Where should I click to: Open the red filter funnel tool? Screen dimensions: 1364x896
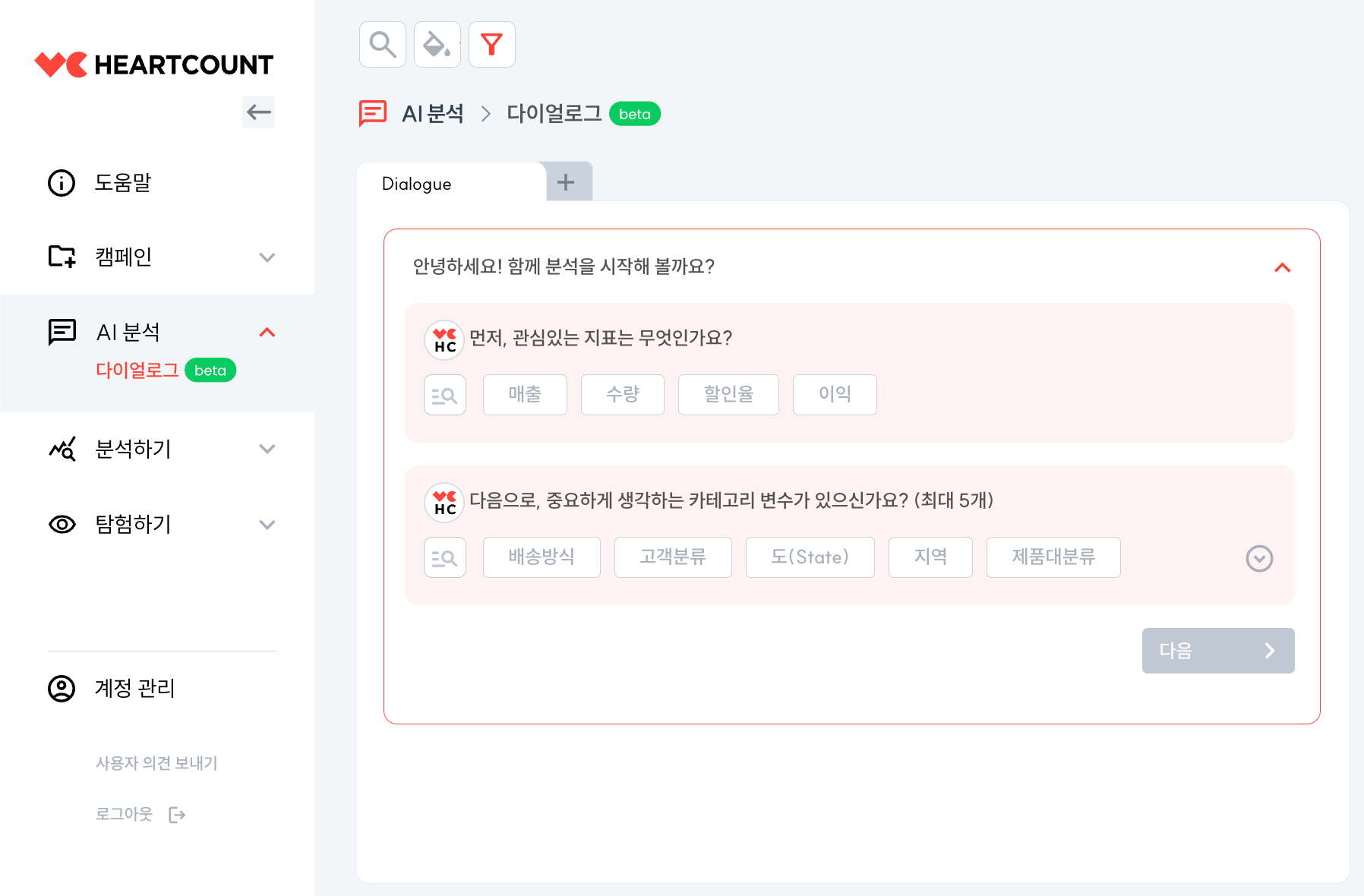coord(492,45)
